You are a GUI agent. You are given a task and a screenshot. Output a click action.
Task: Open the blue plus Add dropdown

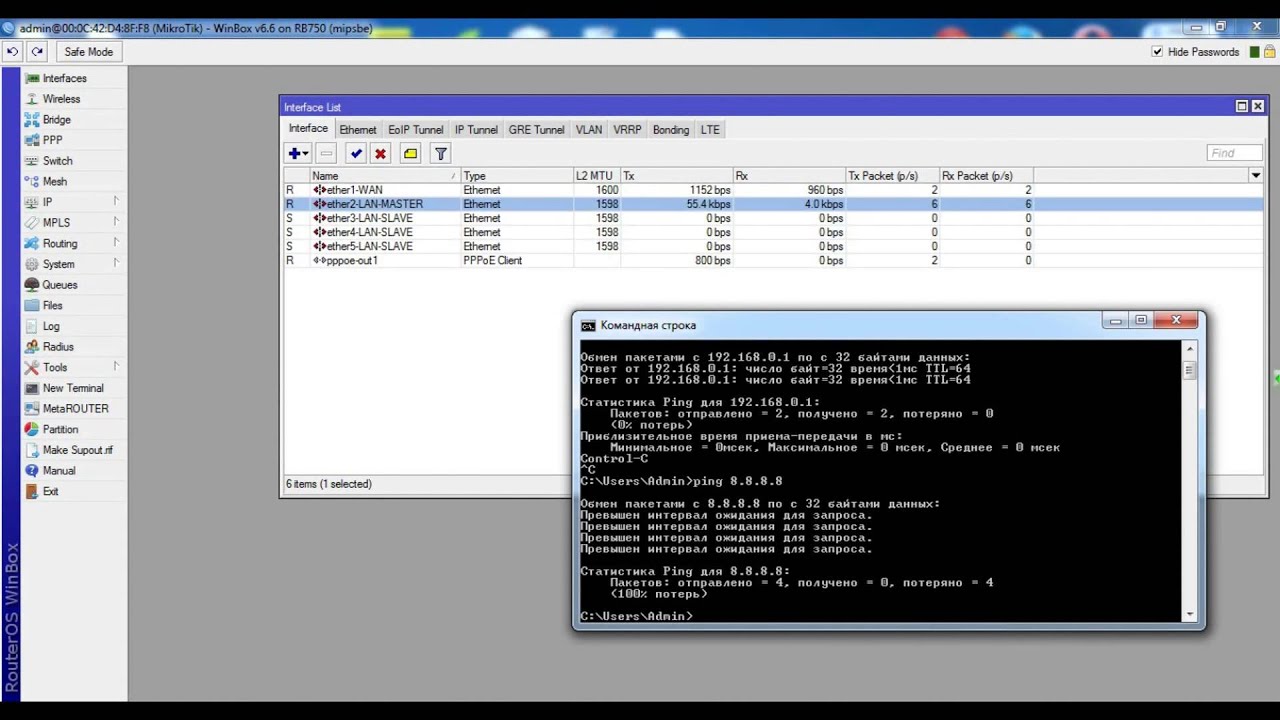[x=297, y=153]
